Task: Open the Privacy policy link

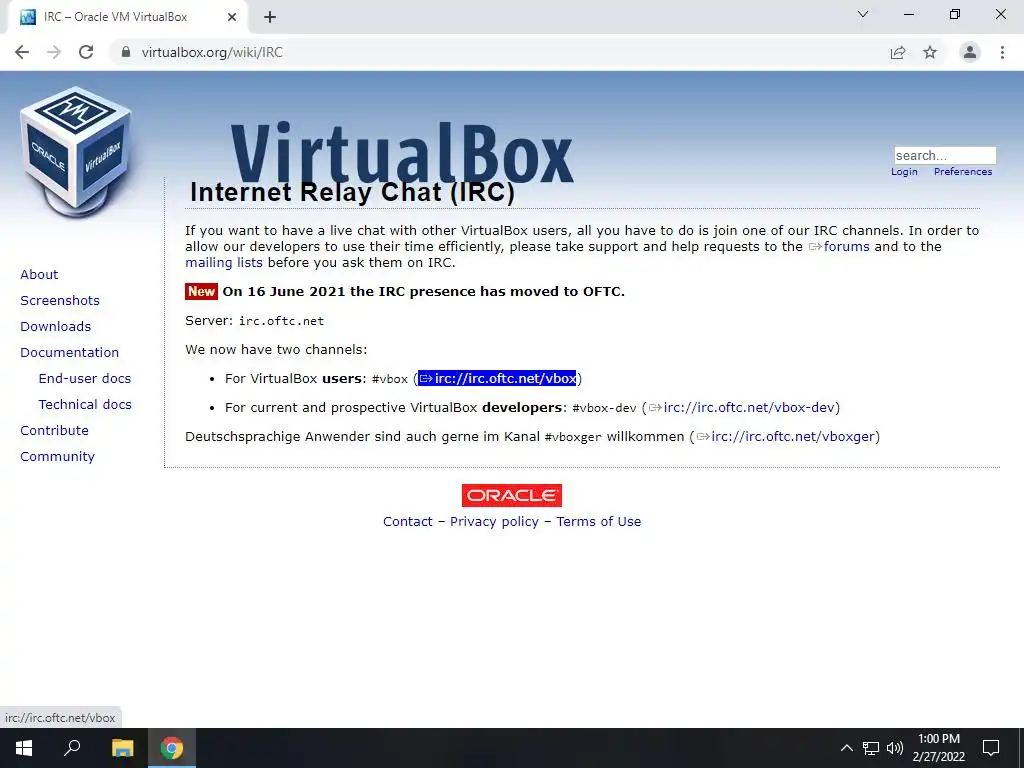Action: [x=494, y=521]
